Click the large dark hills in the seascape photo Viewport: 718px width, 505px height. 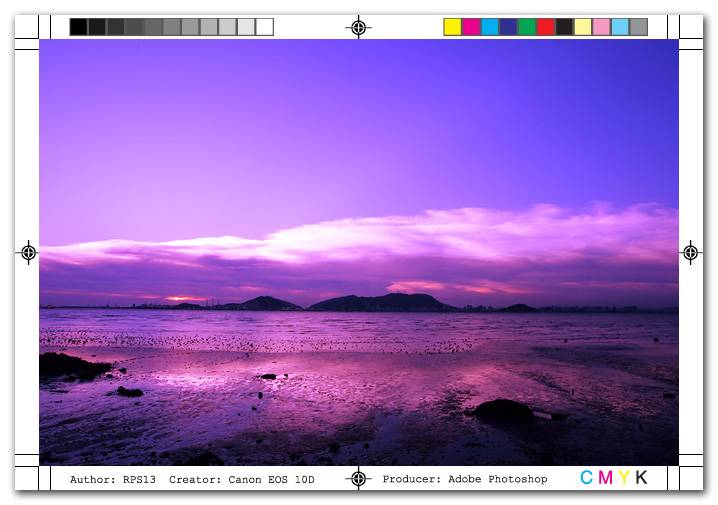[380, 303]
